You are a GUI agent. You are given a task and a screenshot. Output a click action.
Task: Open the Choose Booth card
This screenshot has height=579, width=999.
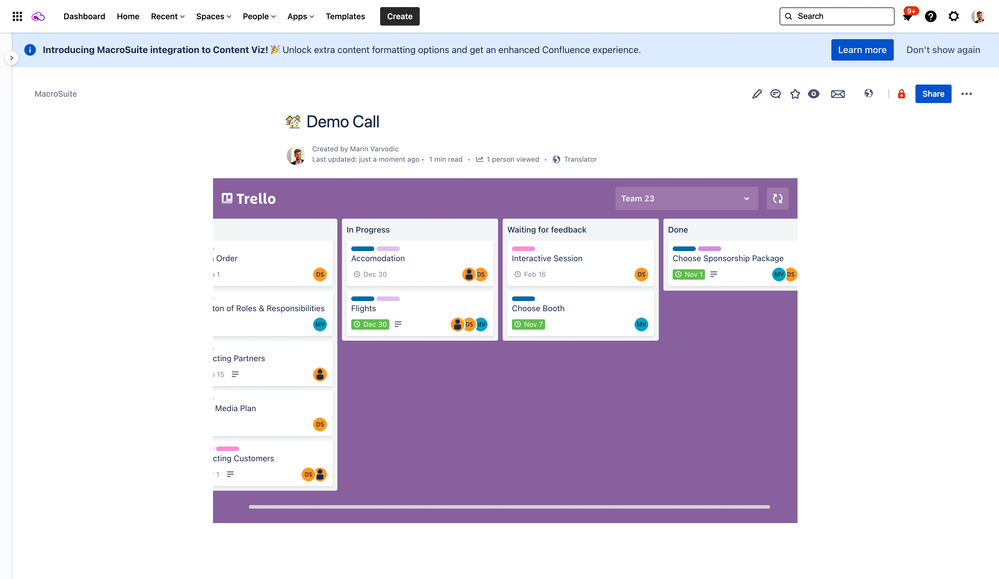tap(580, 313)
